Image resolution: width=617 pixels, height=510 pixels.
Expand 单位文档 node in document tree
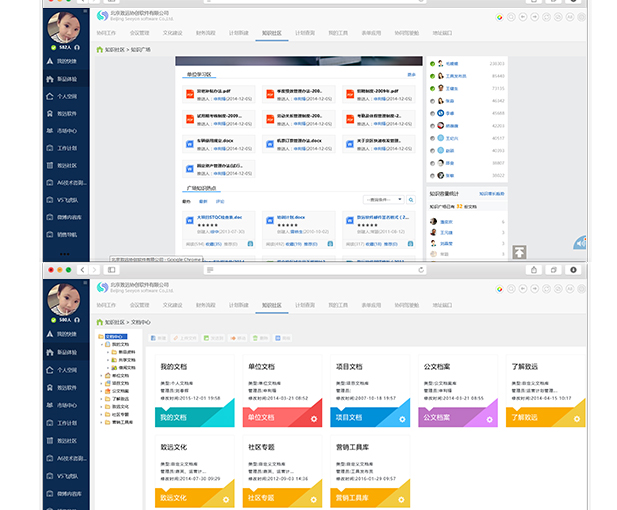coord(102,375)
